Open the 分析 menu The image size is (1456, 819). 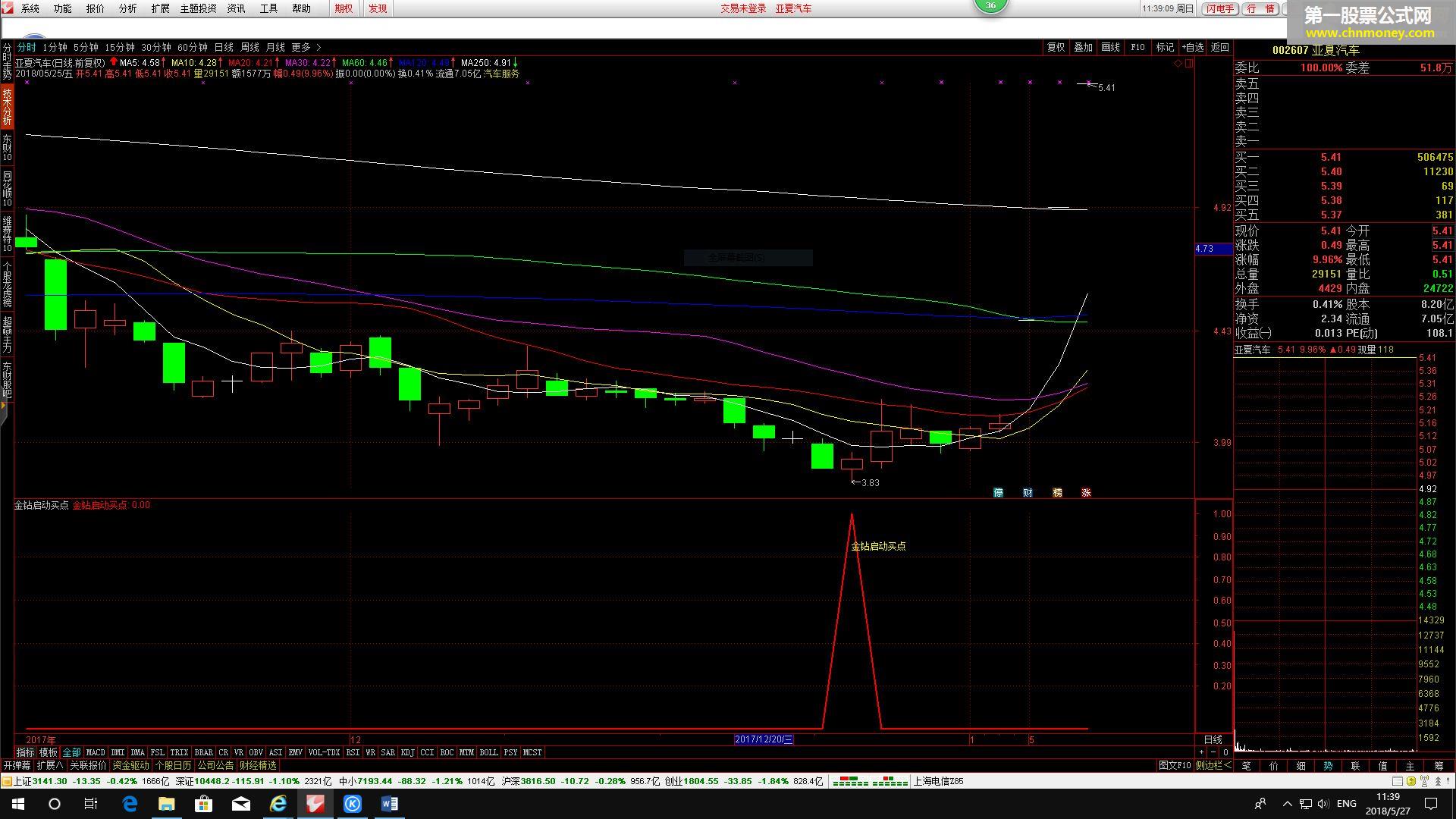coord(128,8)
